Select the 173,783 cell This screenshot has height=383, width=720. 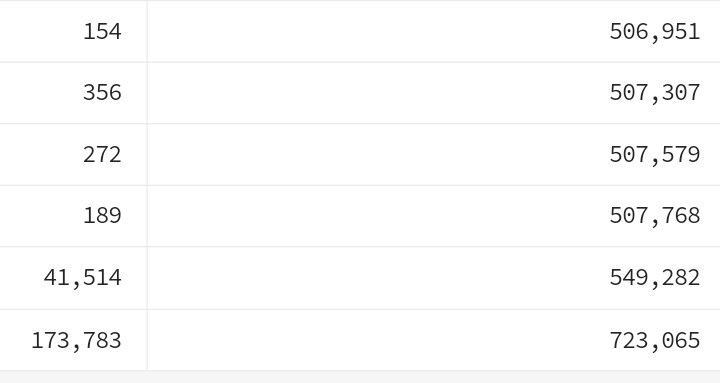pyautogui.click(x=73, y=340)
